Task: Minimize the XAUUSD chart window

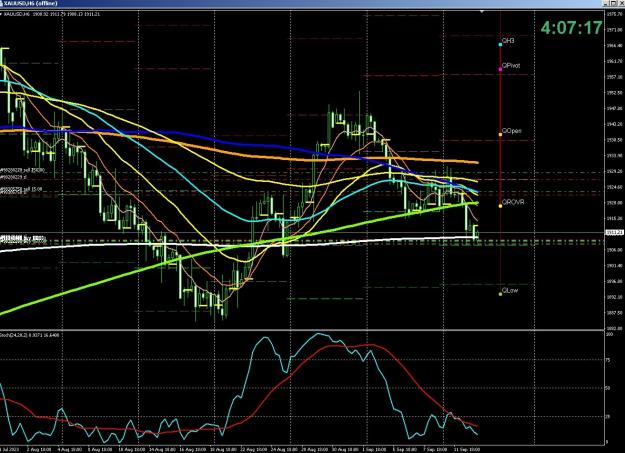Action: (x=606, y=3)
